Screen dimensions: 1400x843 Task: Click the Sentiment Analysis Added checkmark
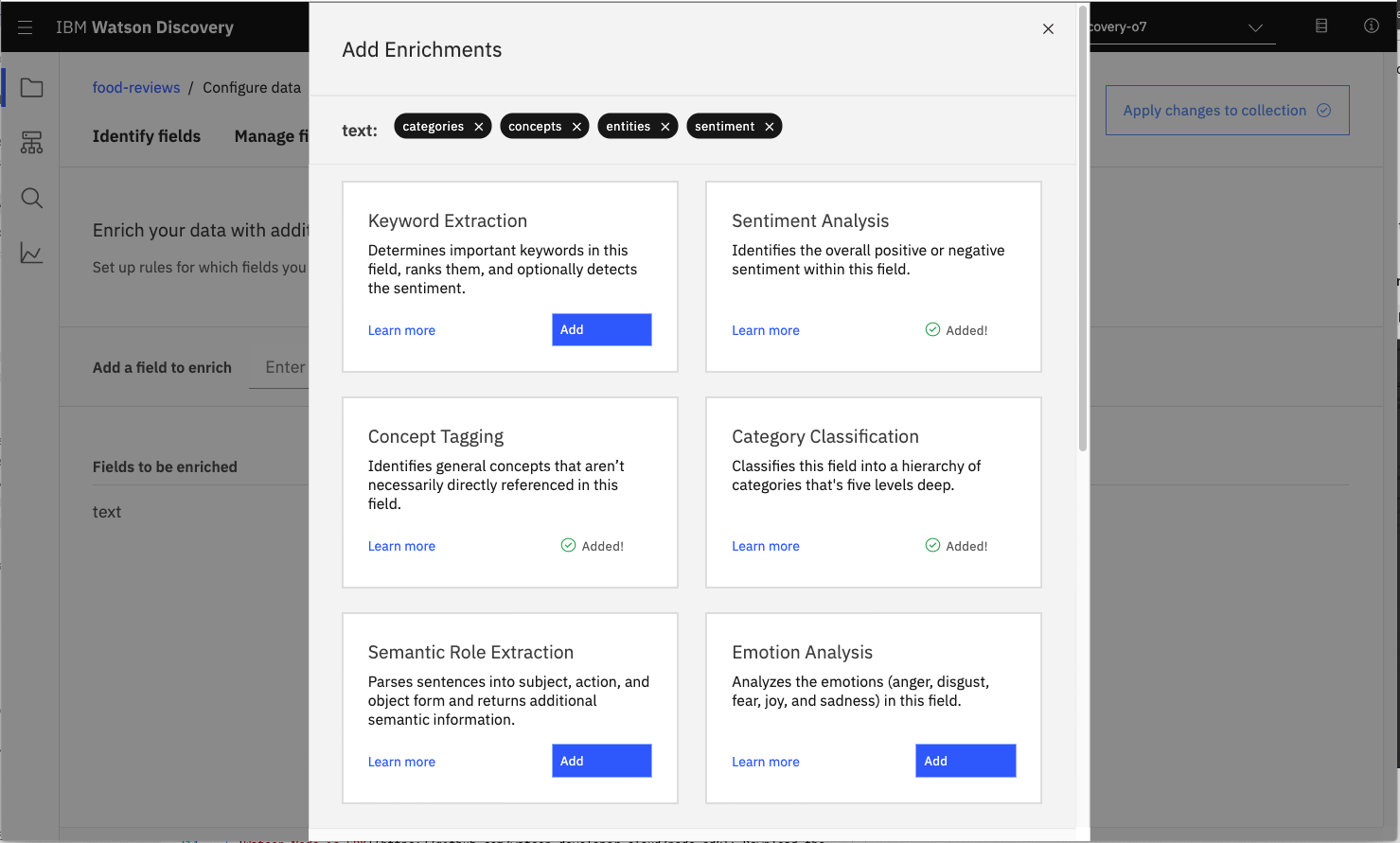(x=932, y=329)
